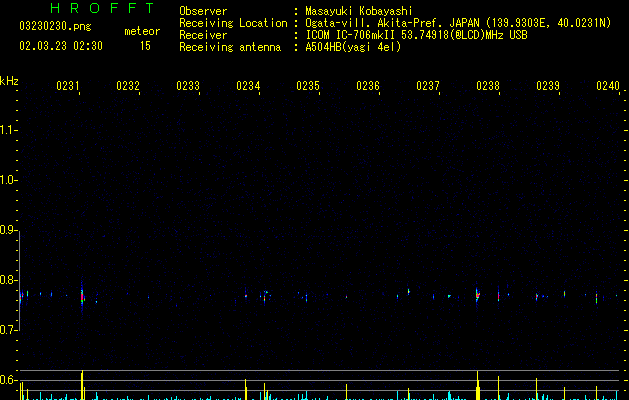Click the 0.7 kHz axis label
The height and width of the screenshot is (400, 629).
coord(8,330)
